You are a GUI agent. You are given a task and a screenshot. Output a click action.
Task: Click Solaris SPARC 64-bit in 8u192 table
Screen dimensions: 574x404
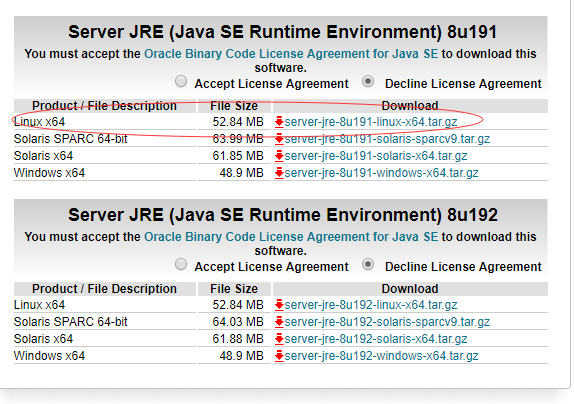70,322
